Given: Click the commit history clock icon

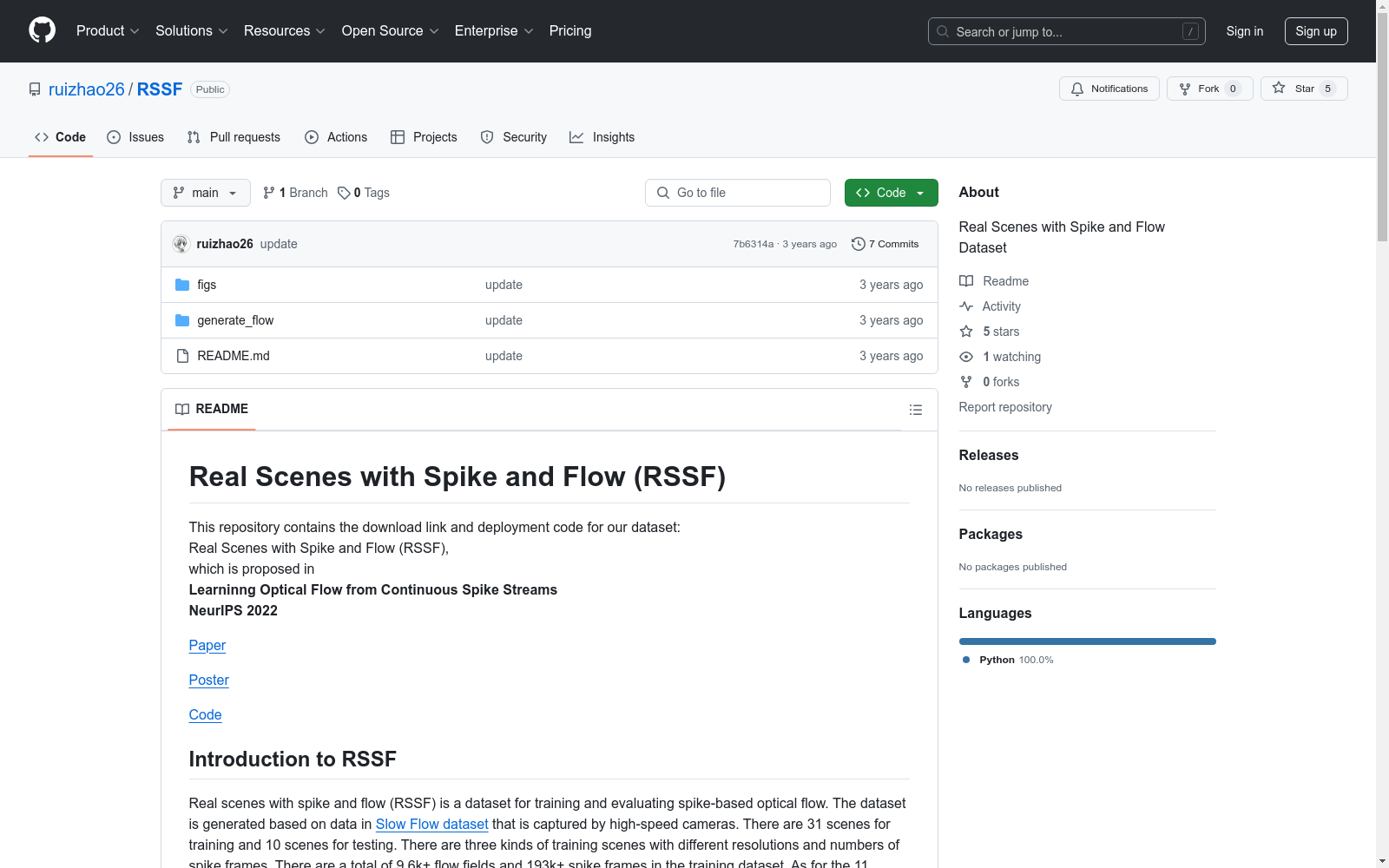Looking at the screenshot, I should click(x=859, y=244).
